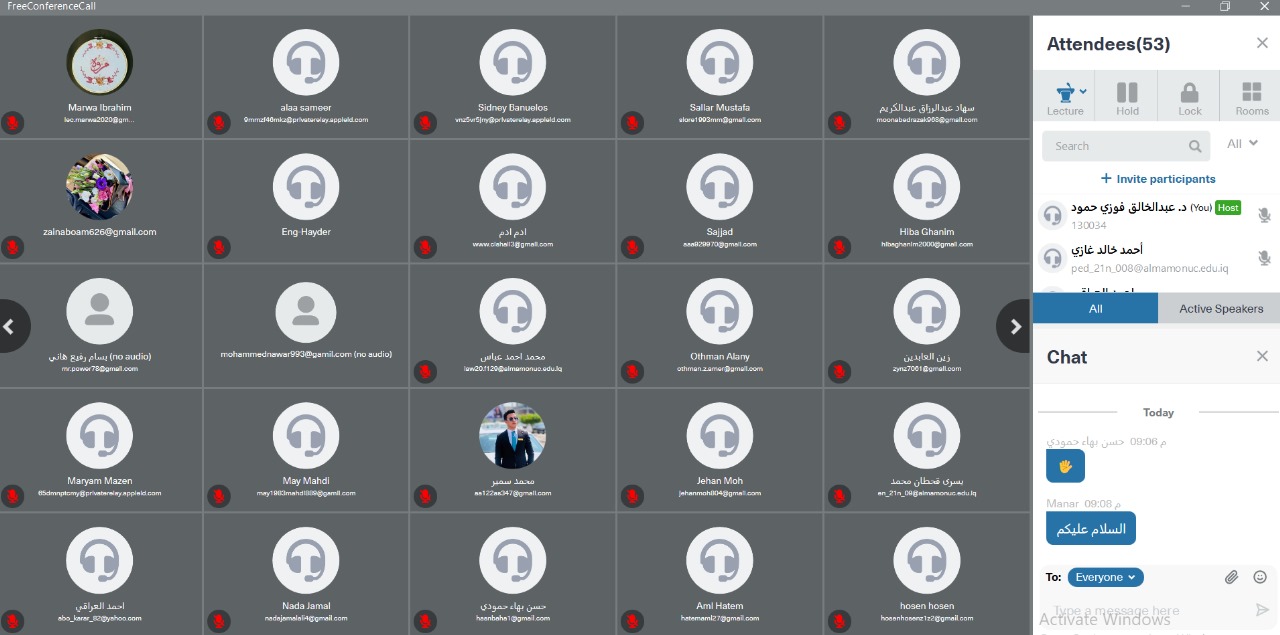This screenshot has width=1280, height=635.
Task: Go to the next page of participant tiles
Action: tap(1015, 326)
